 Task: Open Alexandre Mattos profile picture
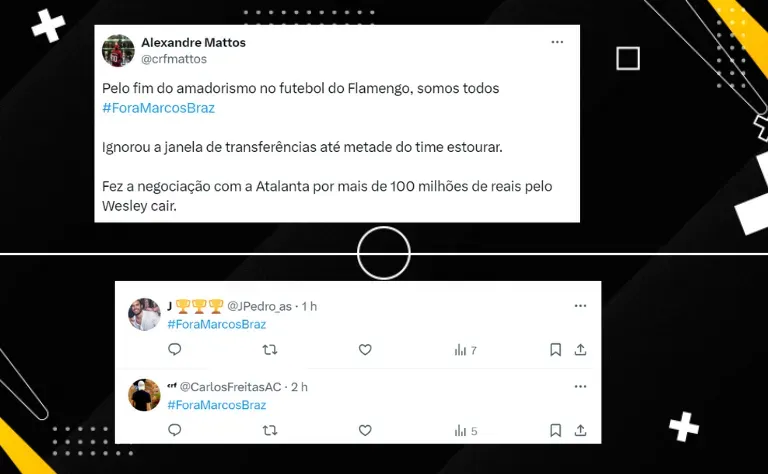118,50
